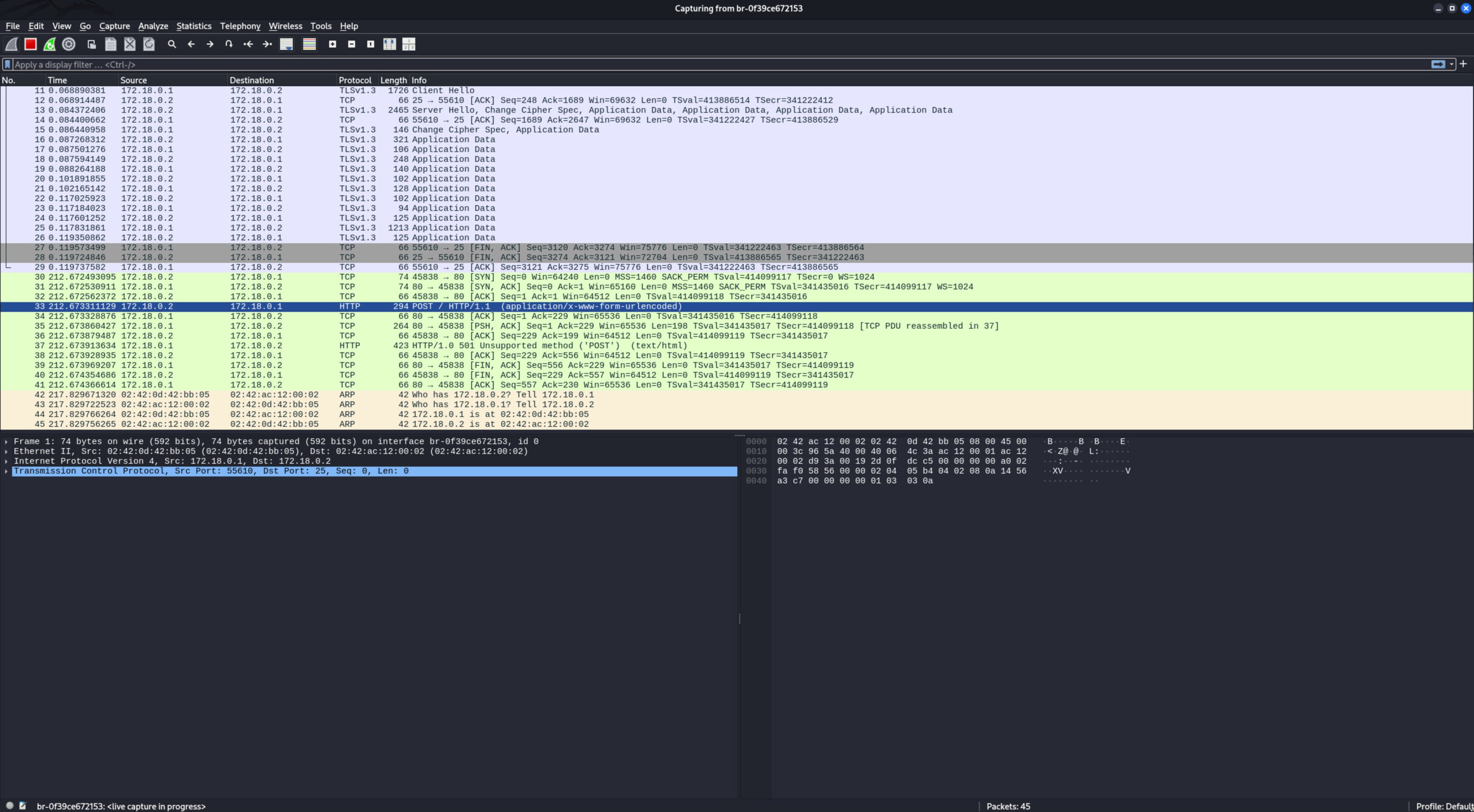This screenshot has width=1474, height=812.
Task: Zoom in main window text
Action: [333, 44]
